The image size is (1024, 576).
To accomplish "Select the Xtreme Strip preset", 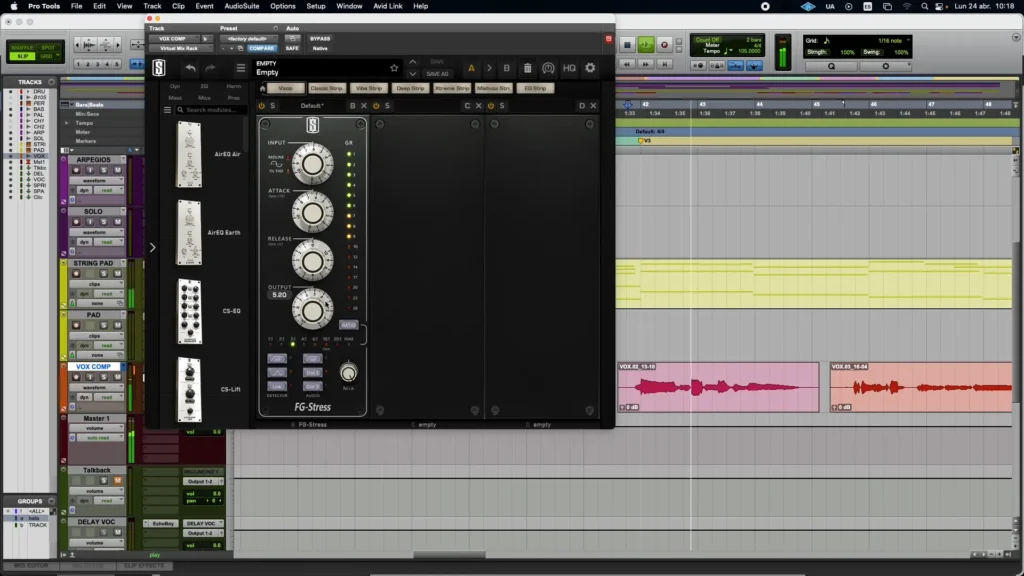I will pyautogui.click(x=452, y=88).
